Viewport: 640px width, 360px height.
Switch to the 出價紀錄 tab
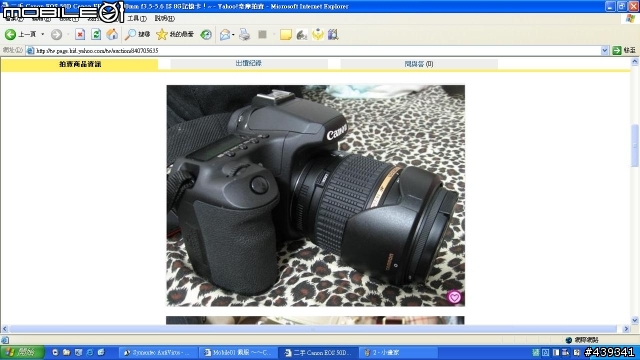[249, 64]
